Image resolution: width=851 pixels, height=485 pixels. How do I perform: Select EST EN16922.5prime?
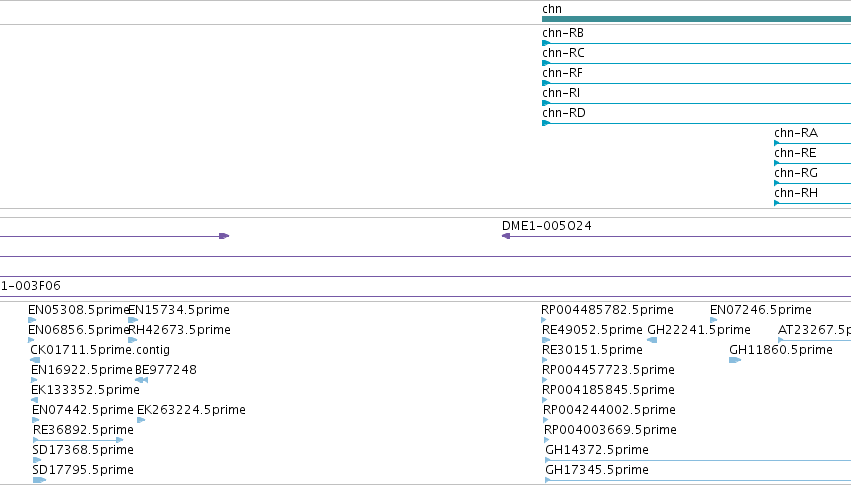click(81, 370)
